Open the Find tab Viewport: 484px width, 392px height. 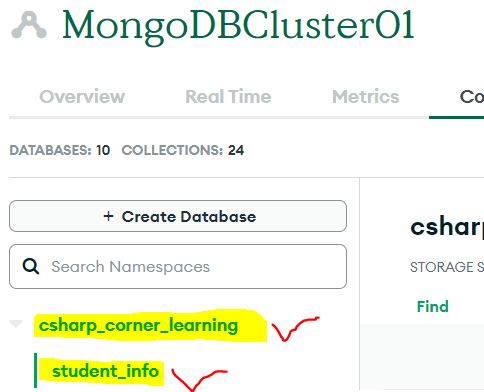pos(432,306)
